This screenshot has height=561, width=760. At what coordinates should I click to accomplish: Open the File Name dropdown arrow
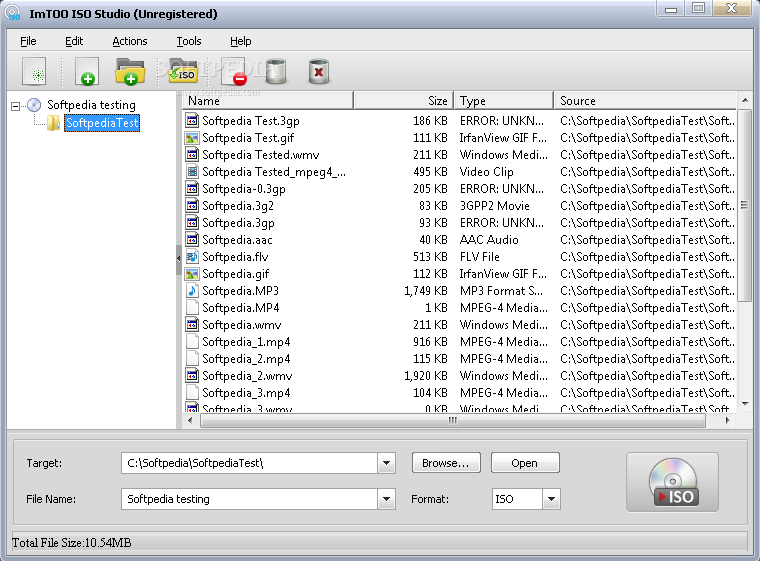tap(386, 499)
